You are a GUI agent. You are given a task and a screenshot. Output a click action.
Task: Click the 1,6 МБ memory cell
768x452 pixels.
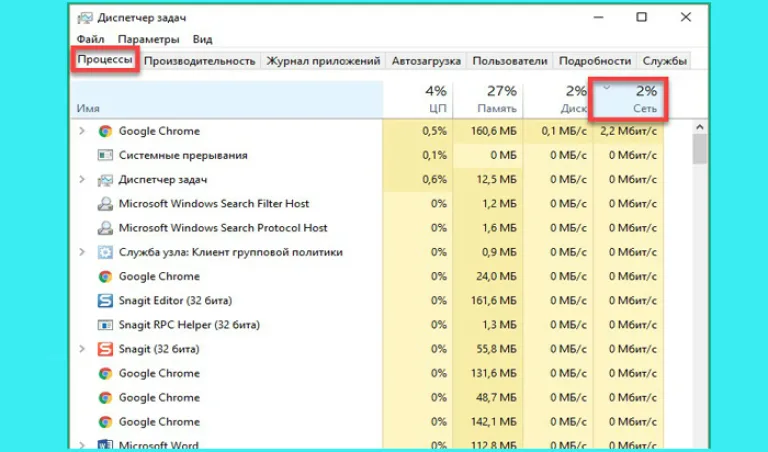(x=488, y=228)
